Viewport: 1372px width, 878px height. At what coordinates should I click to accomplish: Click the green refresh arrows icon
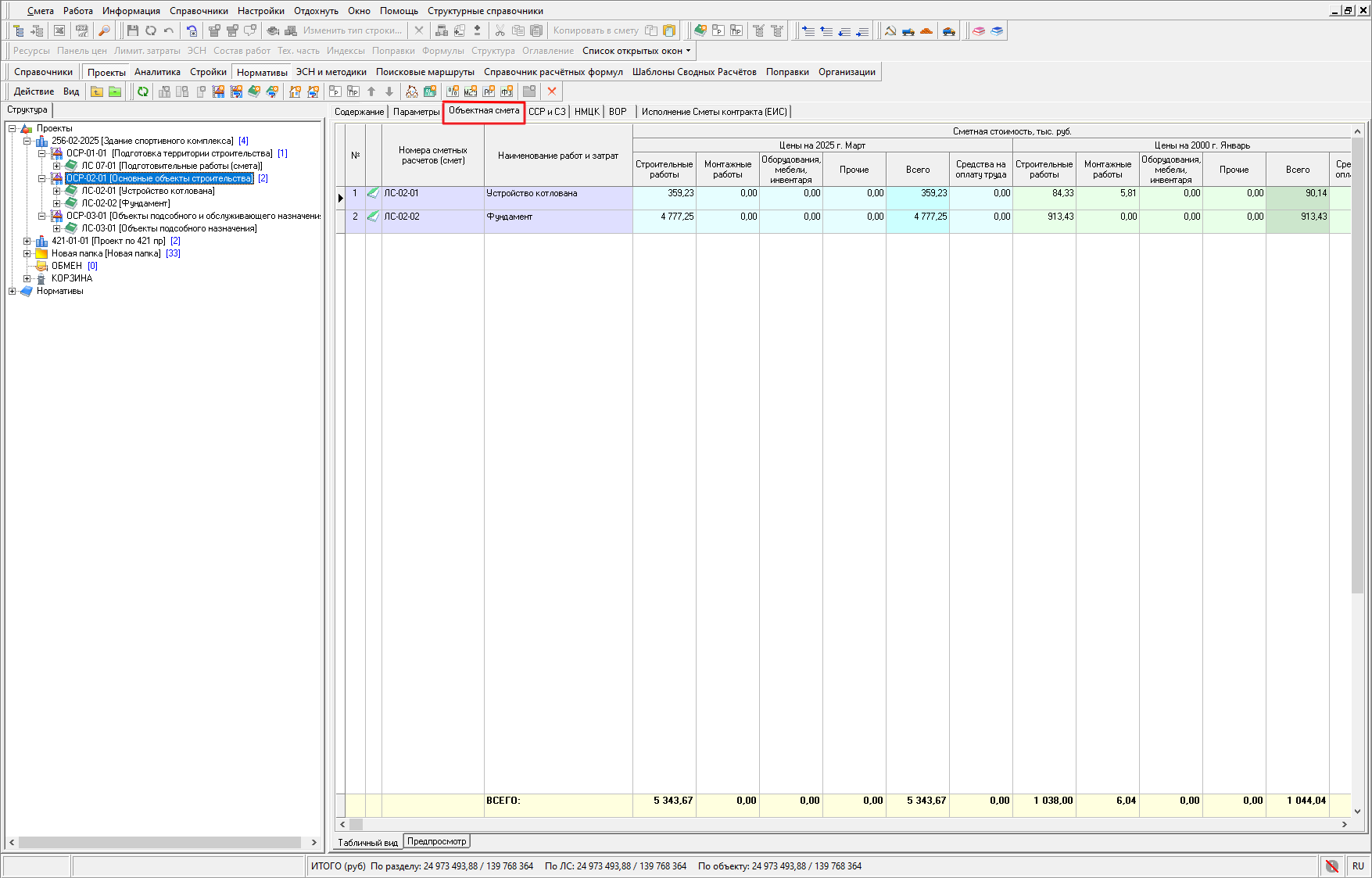(x=143, y=91)
